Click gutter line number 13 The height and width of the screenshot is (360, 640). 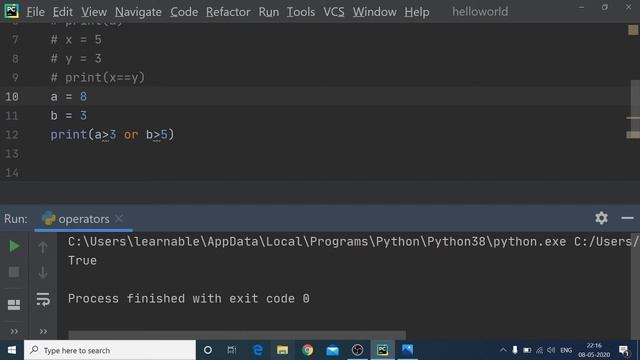click(12, 153)
